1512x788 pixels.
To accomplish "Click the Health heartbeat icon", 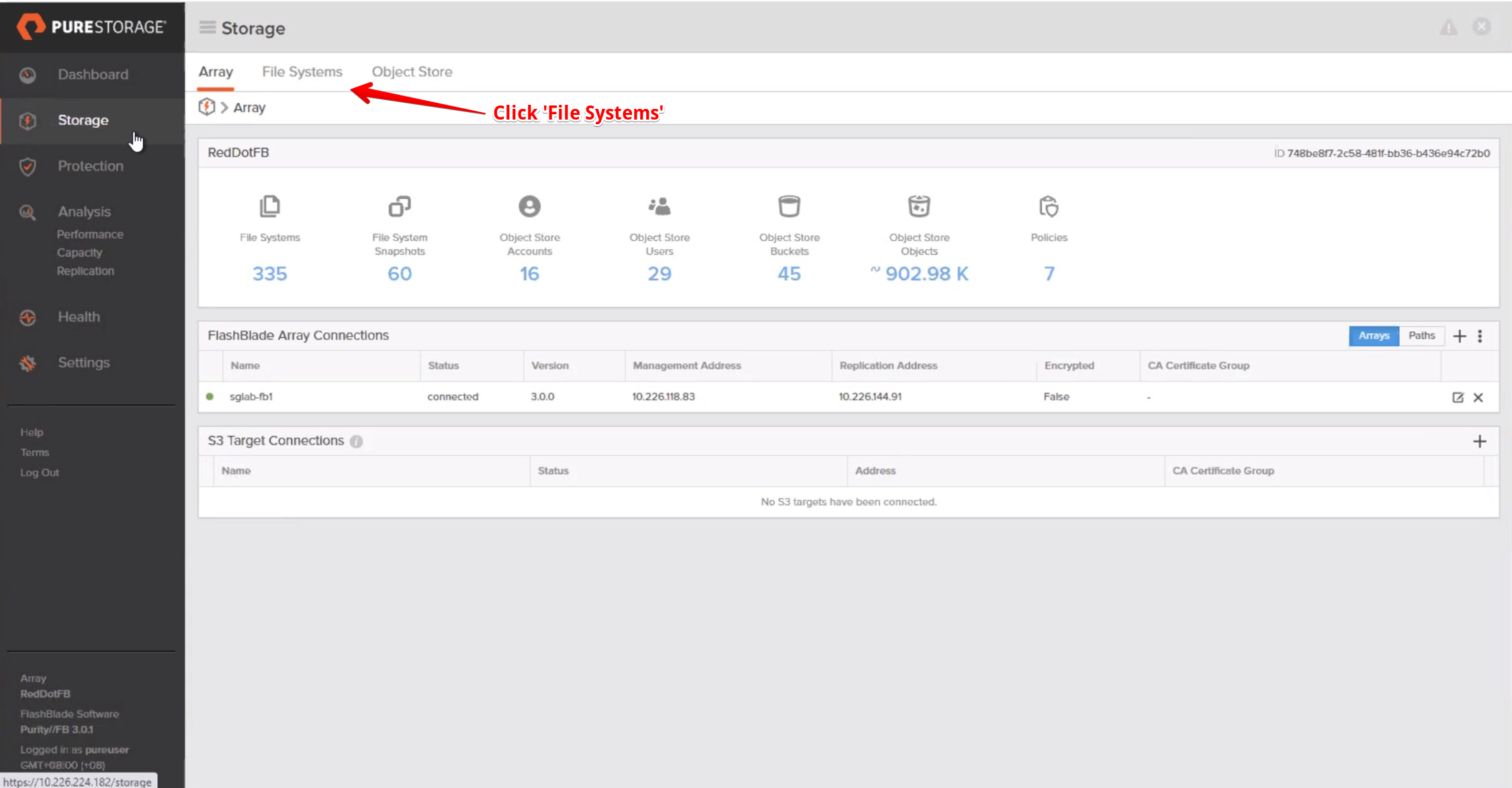I will [x=28, y=317].
